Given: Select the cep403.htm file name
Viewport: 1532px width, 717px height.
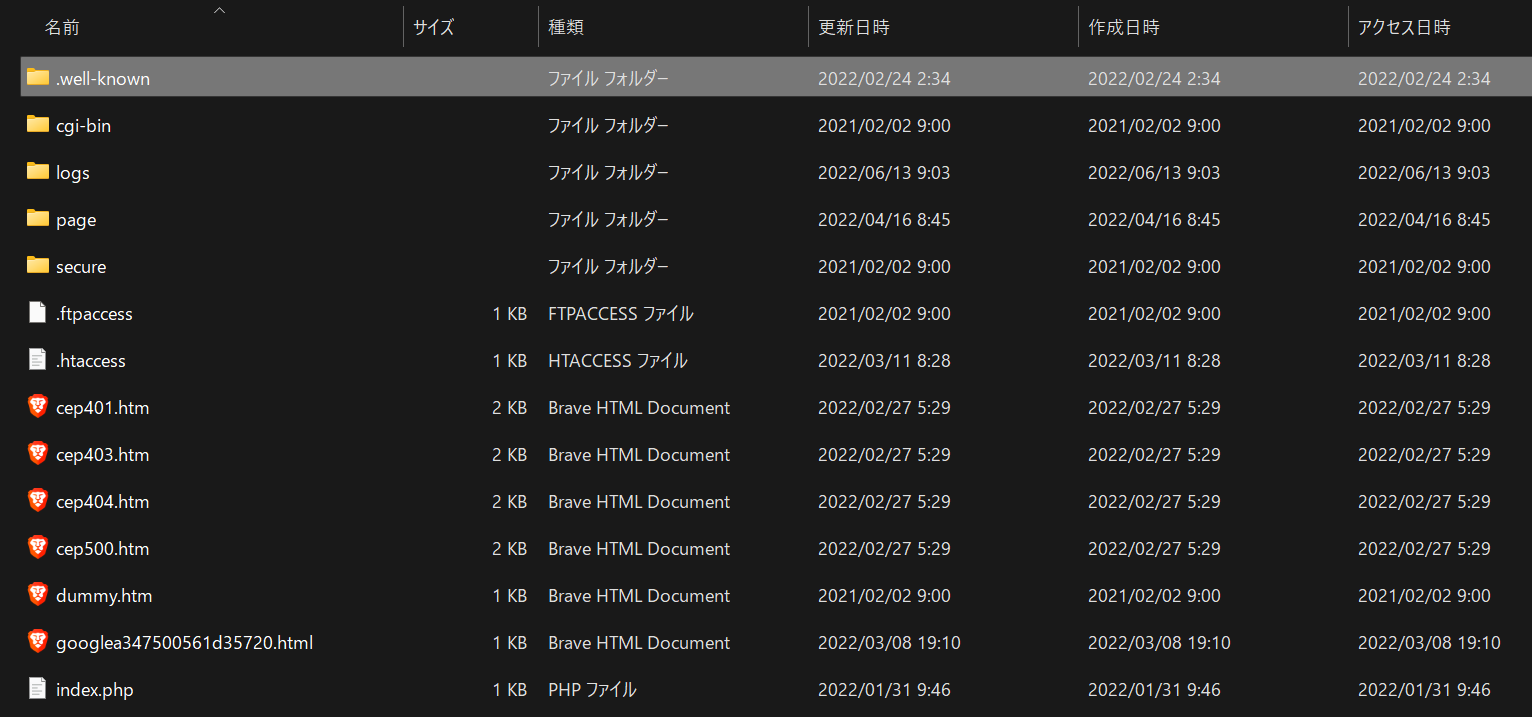Looking at the screenshot, I should pyautogui.click(x=103, y=454).
